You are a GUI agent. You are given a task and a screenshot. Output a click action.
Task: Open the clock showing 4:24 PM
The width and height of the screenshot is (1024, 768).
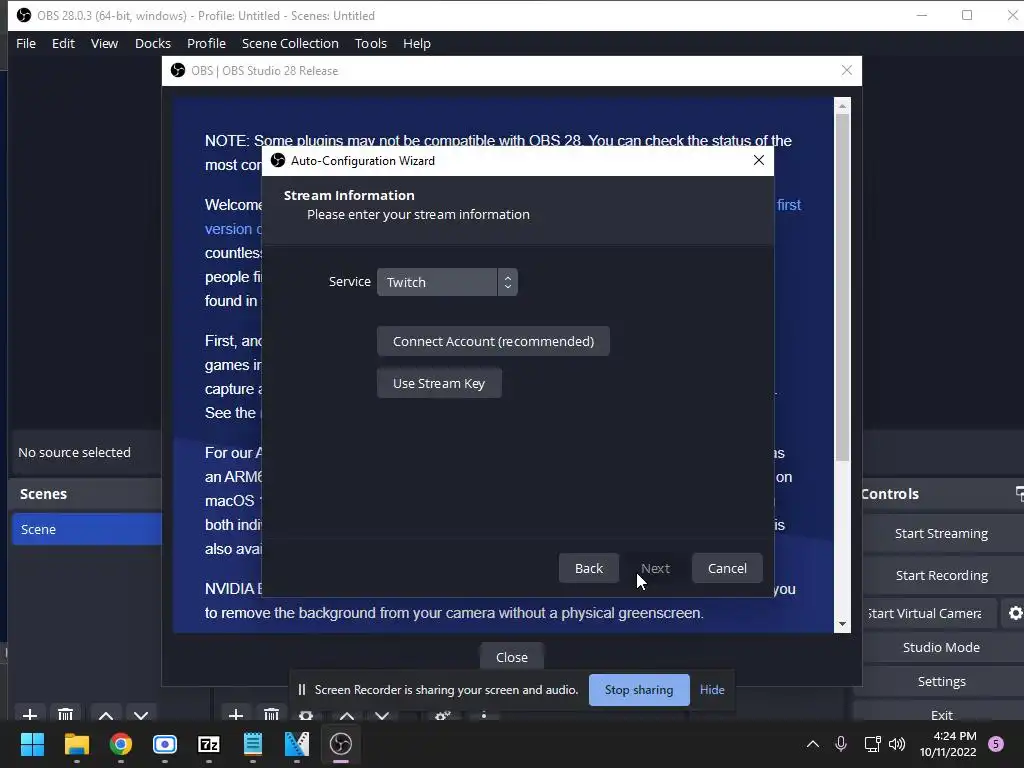[948, 744]
